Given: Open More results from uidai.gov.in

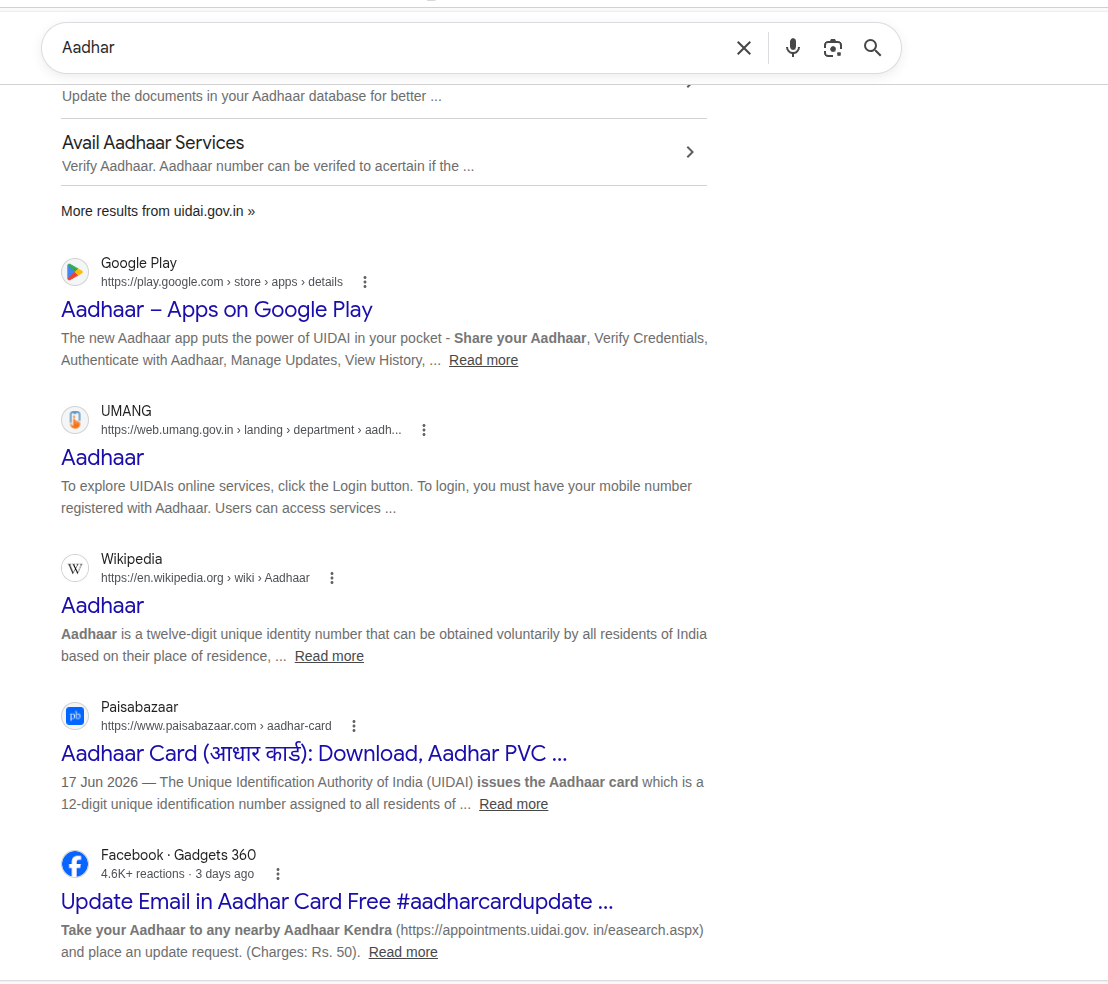Looking at the screenshot, I should click(158, 211).
